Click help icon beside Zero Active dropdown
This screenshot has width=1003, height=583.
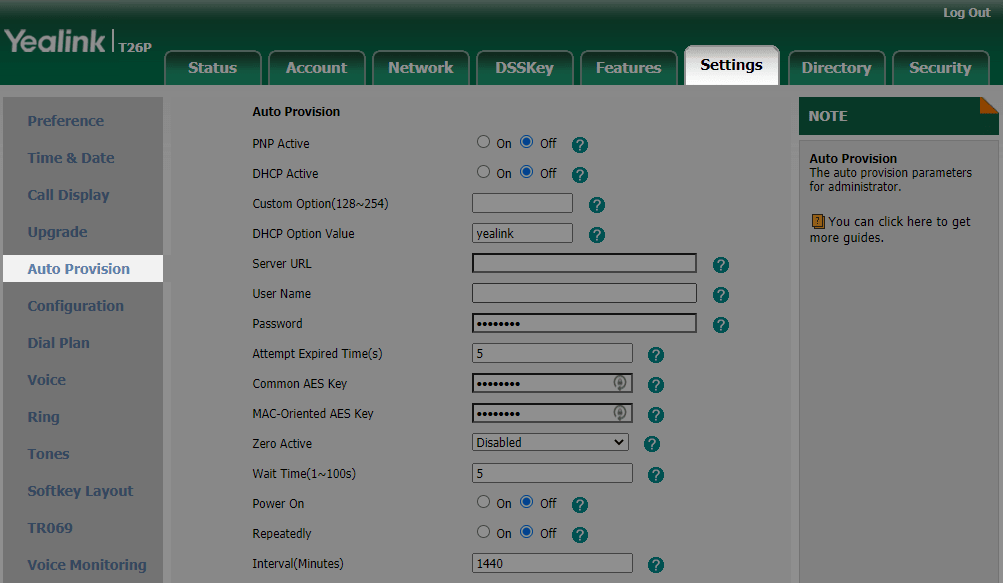[x=652, y=444]
